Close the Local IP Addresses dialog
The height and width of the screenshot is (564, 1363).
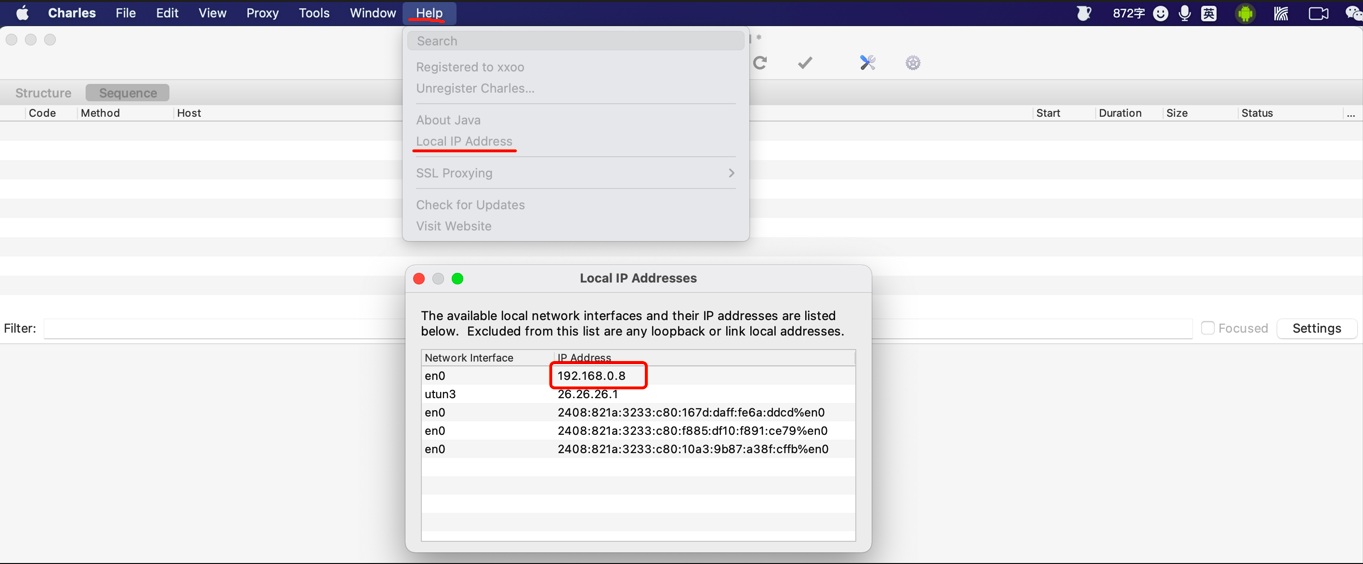(419, 279)
